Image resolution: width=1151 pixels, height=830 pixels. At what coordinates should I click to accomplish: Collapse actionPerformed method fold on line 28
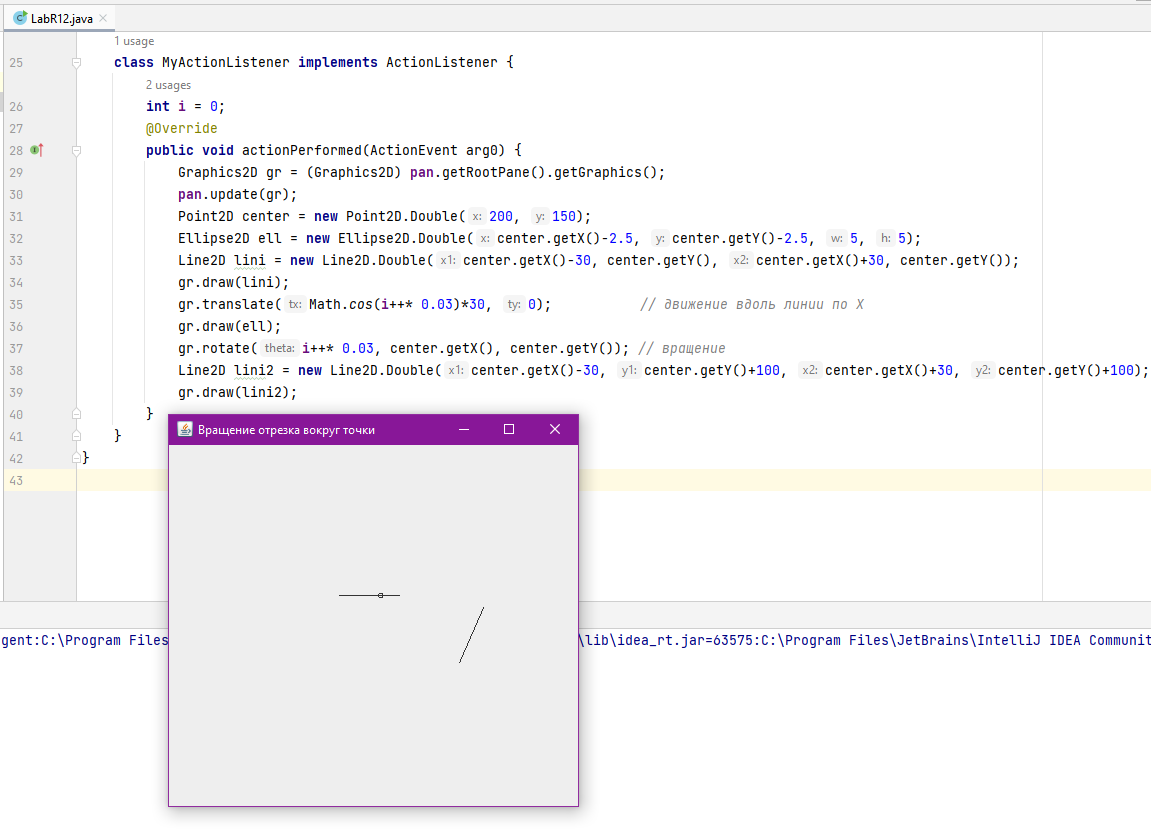(76, 150)
